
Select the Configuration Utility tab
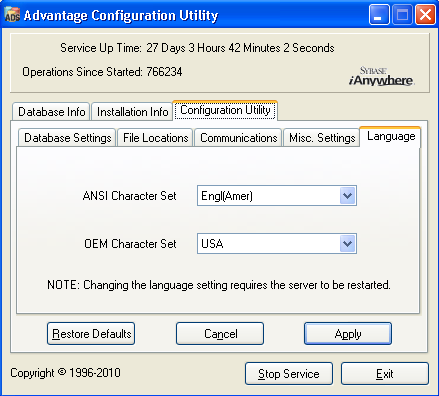pos(225,110)
